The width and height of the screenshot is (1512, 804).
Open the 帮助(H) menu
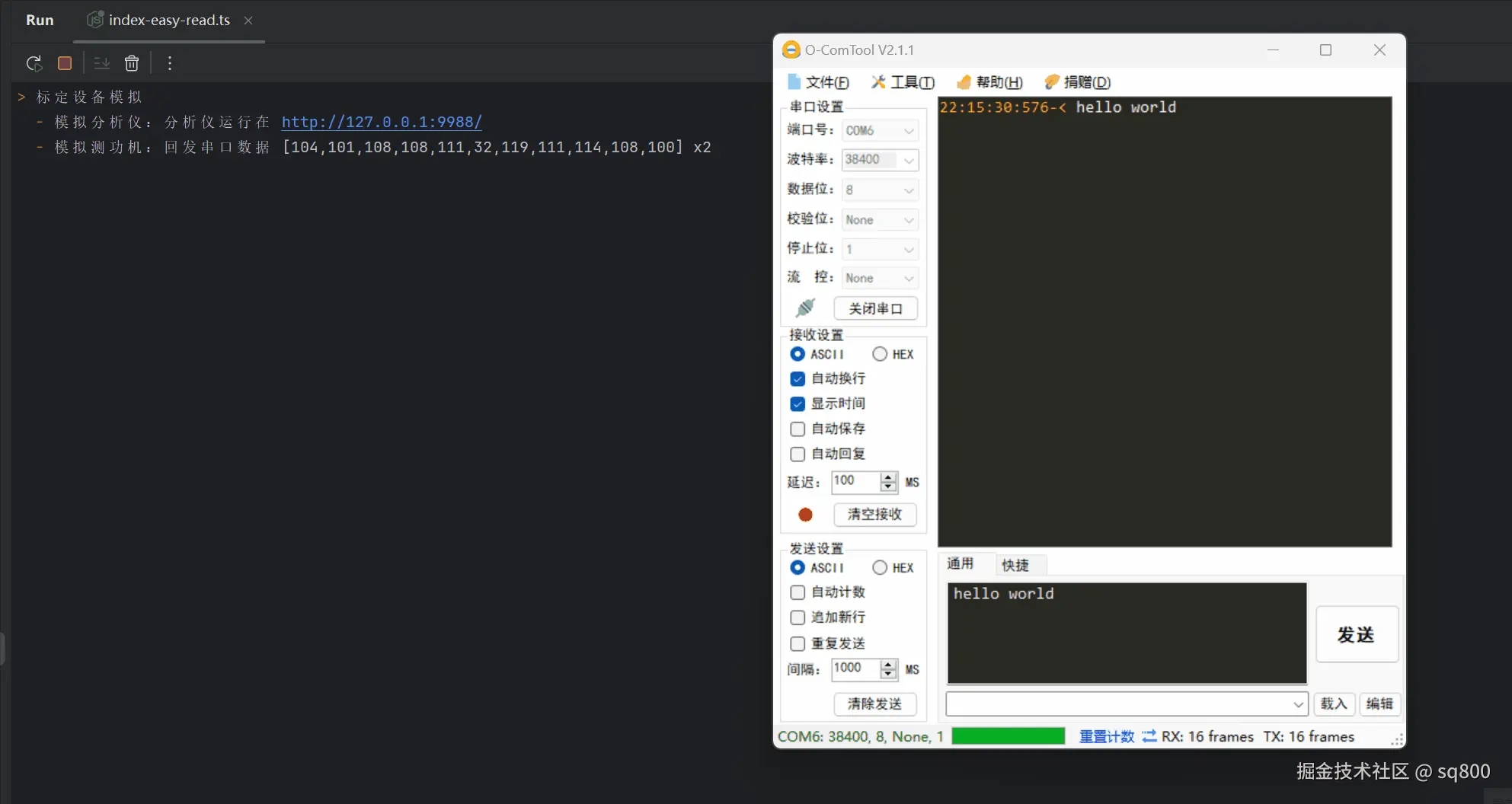tap(989, 82)
